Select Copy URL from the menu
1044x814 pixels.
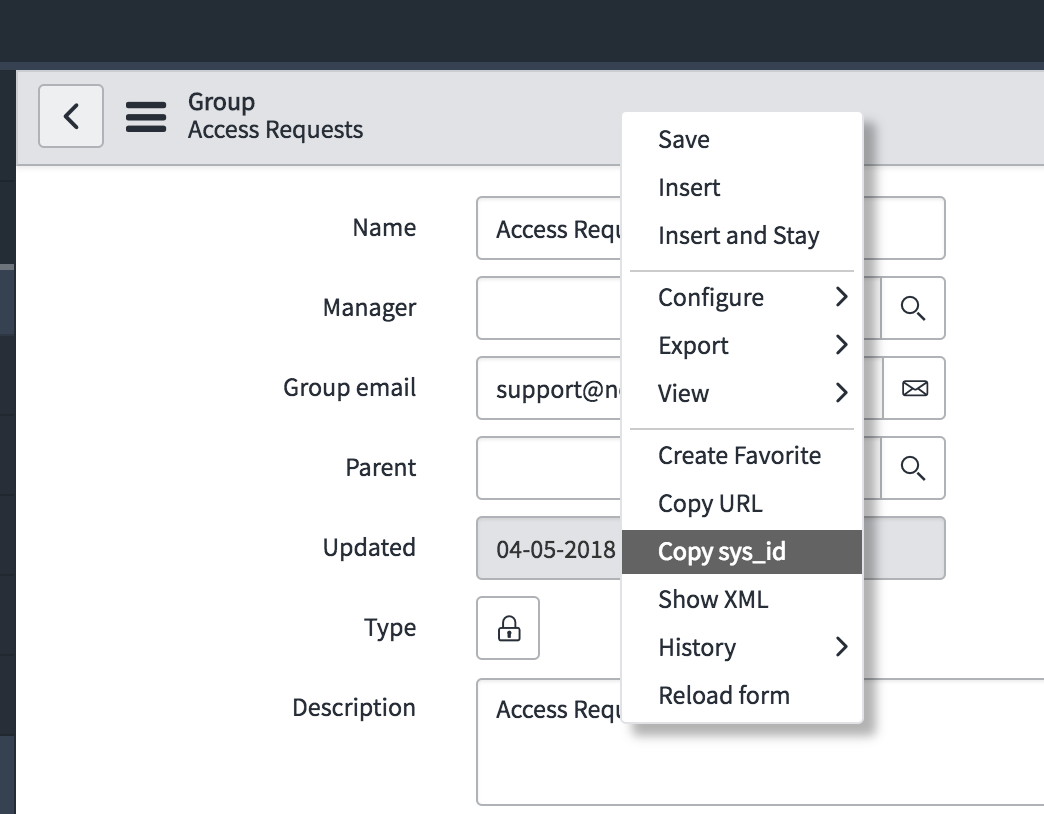[x=710, y=504]
